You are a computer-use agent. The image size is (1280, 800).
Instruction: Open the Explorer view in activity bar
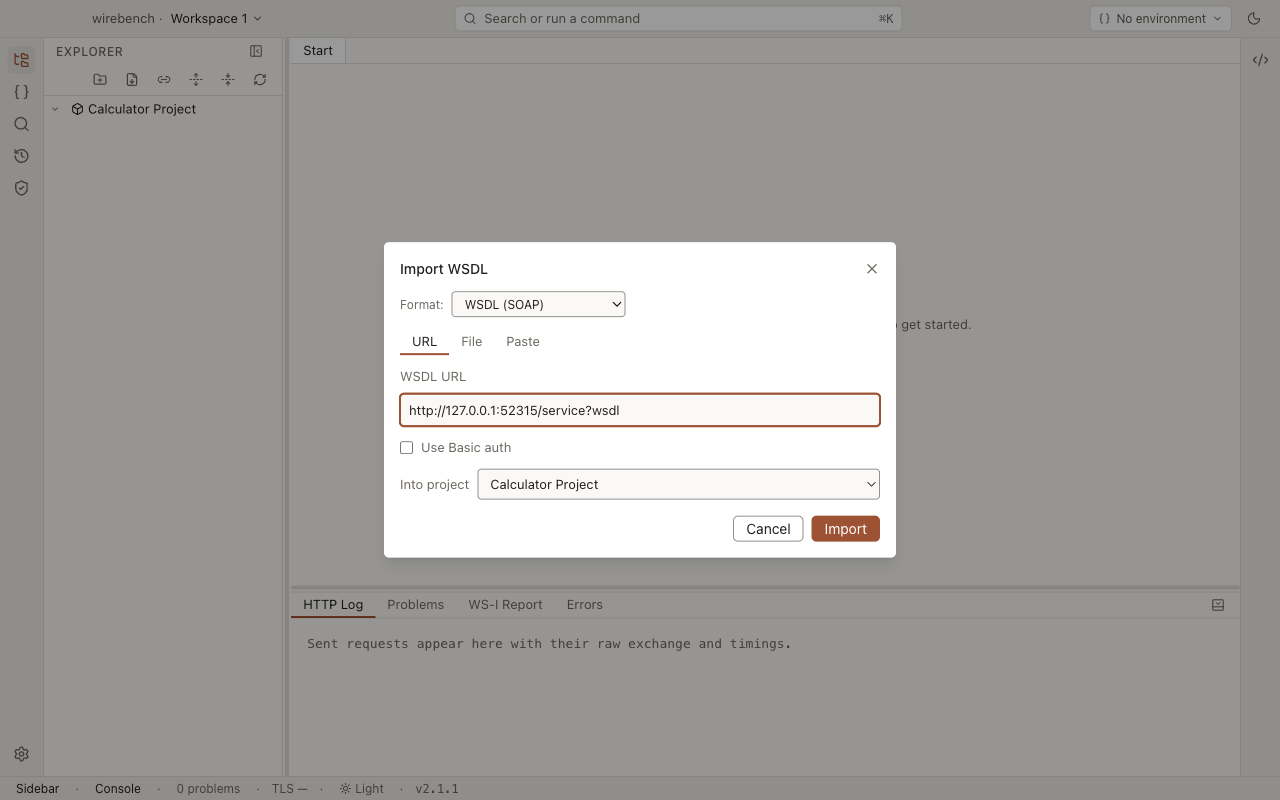tap(21, 60)
